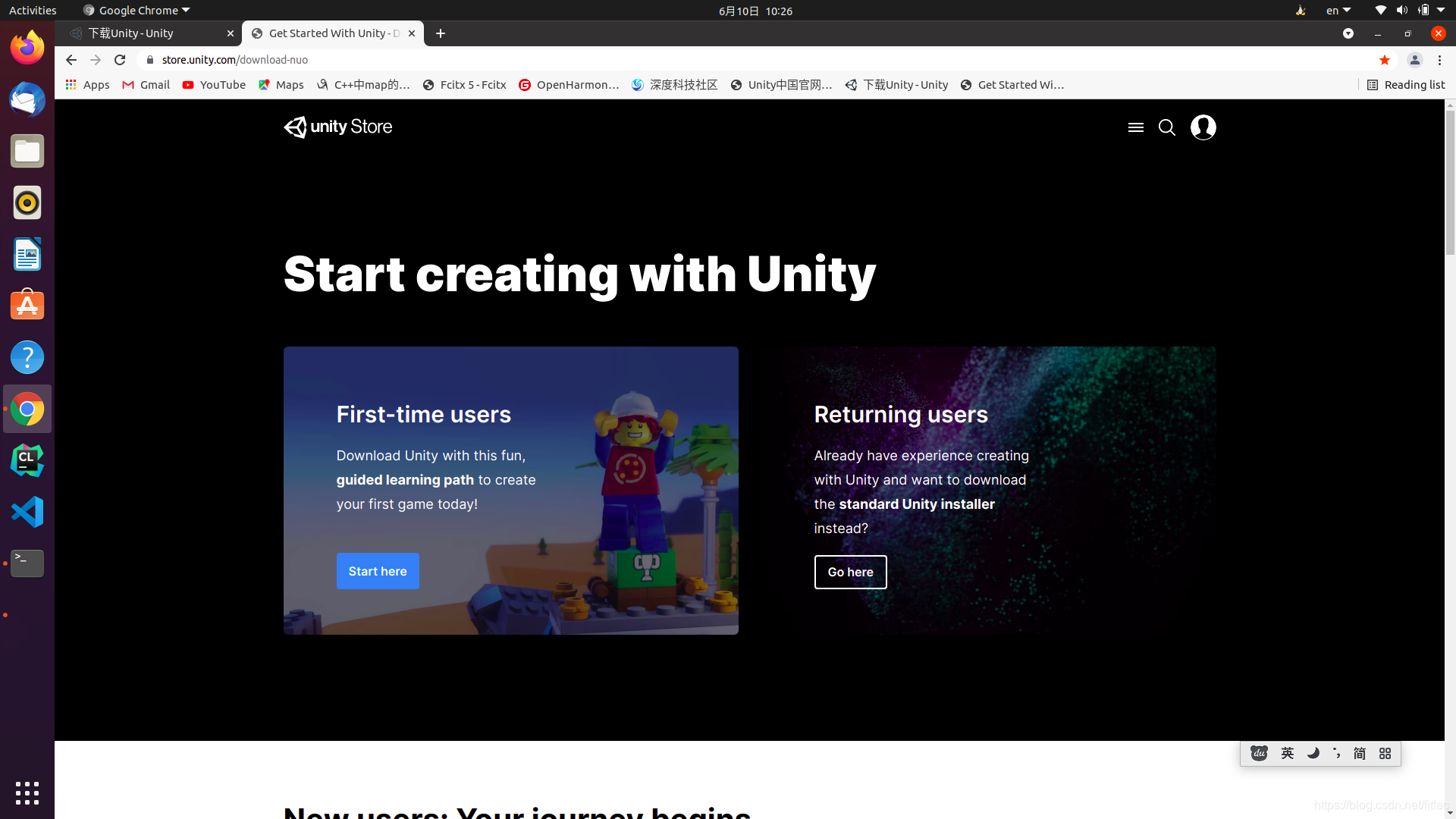Go back with the browser back arrow

point(71,60)
